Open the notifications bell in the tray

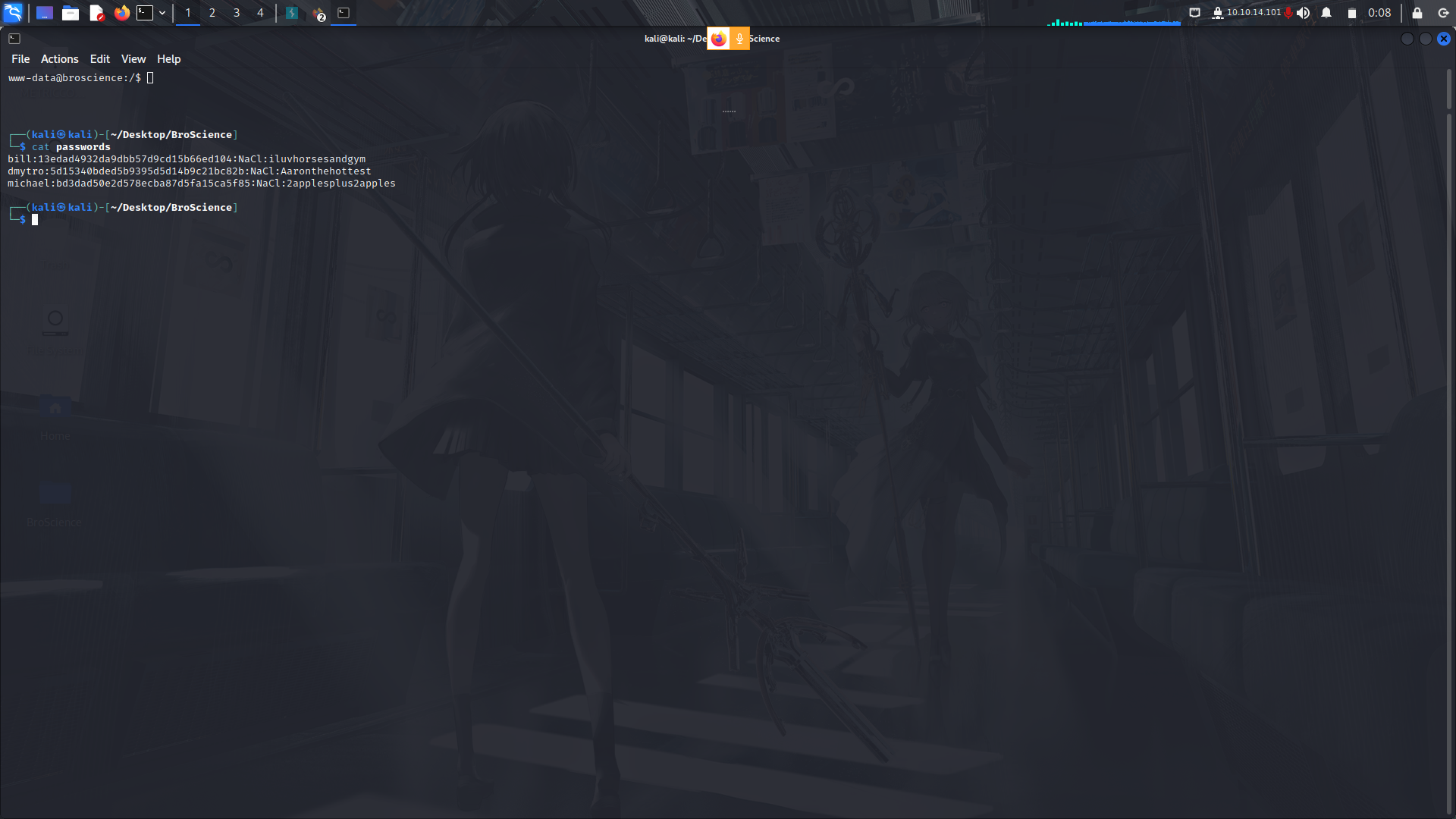click(x=1326, y=12)
